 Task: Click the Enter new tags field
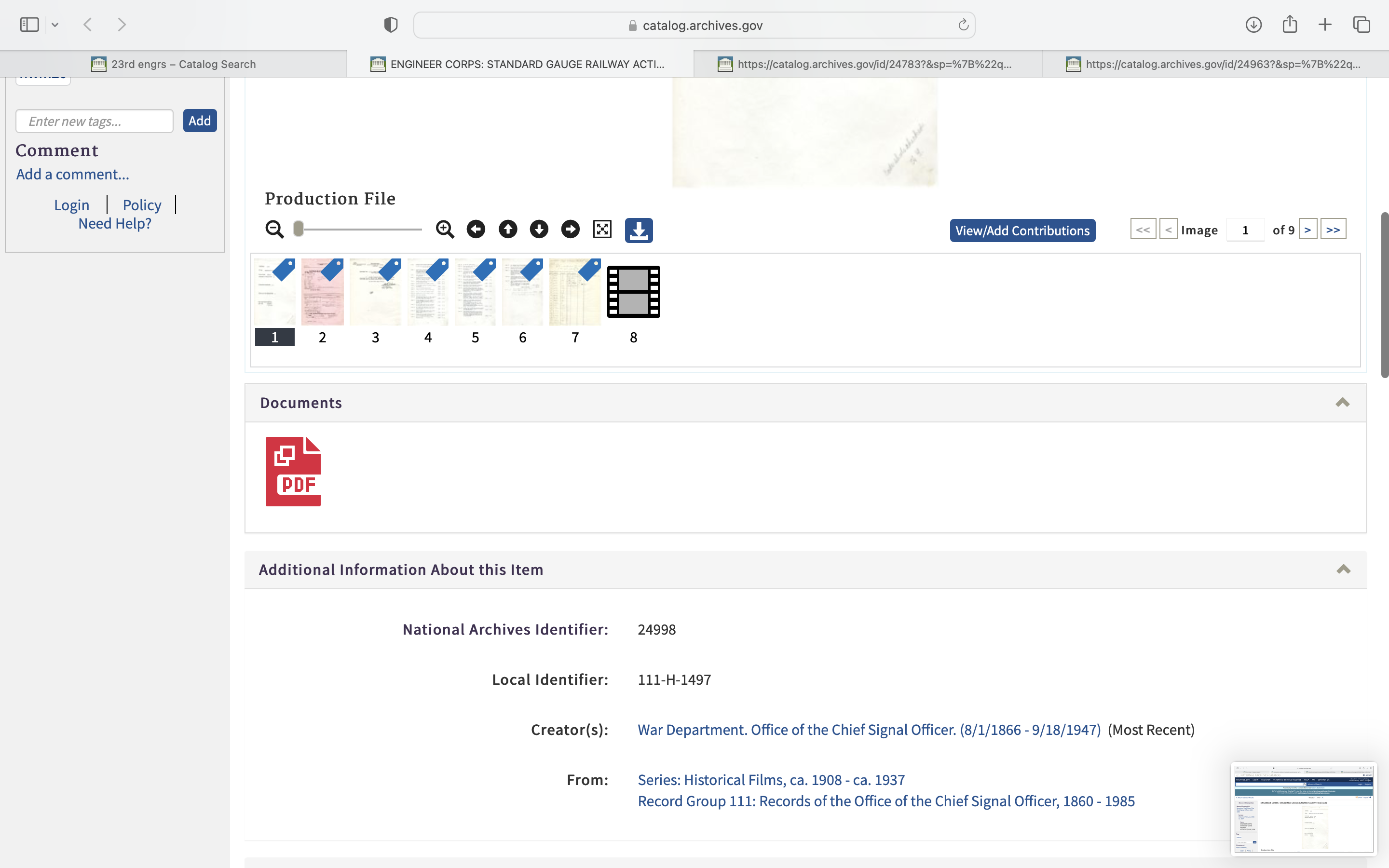[95, 121]
